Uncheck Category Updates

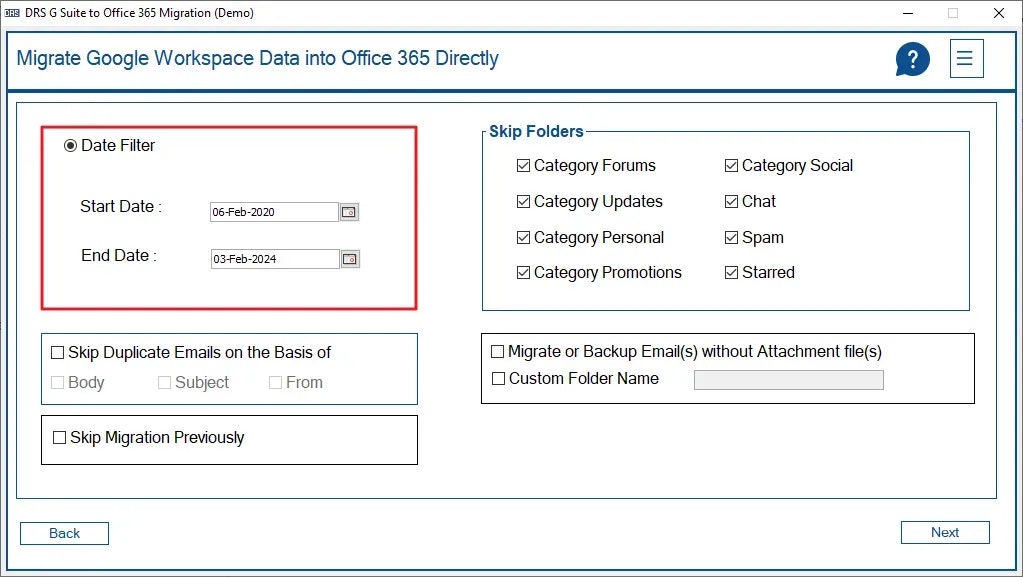tap(523, 202)
